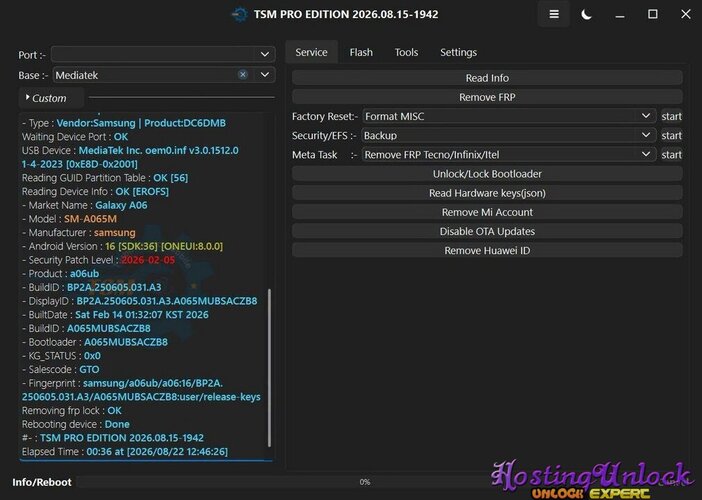Select 'Waiting Device Port : OK' line
This screenshot has height=500, width=702.
[x=75, y=137]
